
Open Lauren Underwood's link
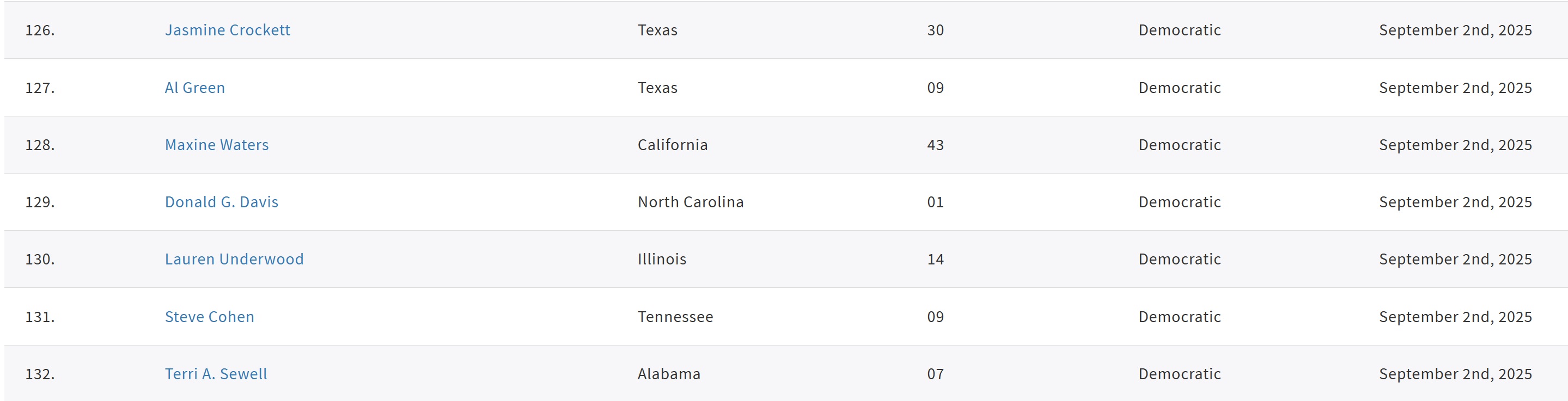(x=234, y=259)
